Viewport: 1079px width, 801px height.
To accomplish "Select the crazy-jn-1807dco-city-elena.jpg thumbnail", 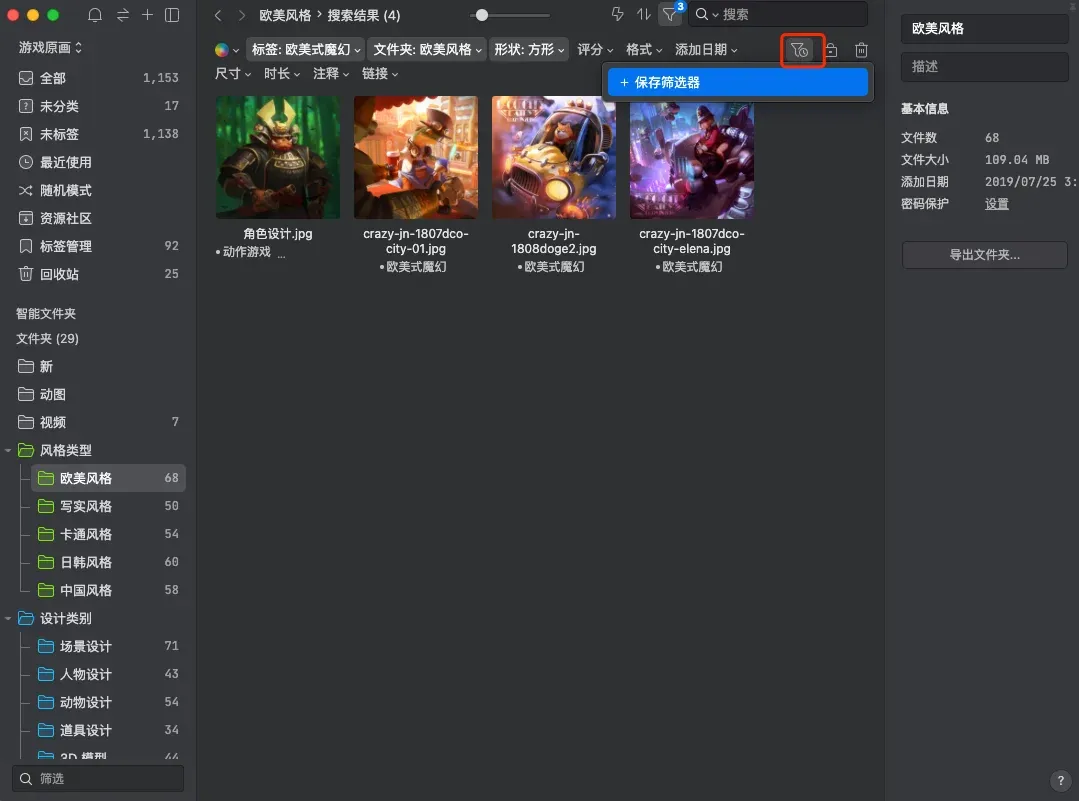I will pos(692,161).
